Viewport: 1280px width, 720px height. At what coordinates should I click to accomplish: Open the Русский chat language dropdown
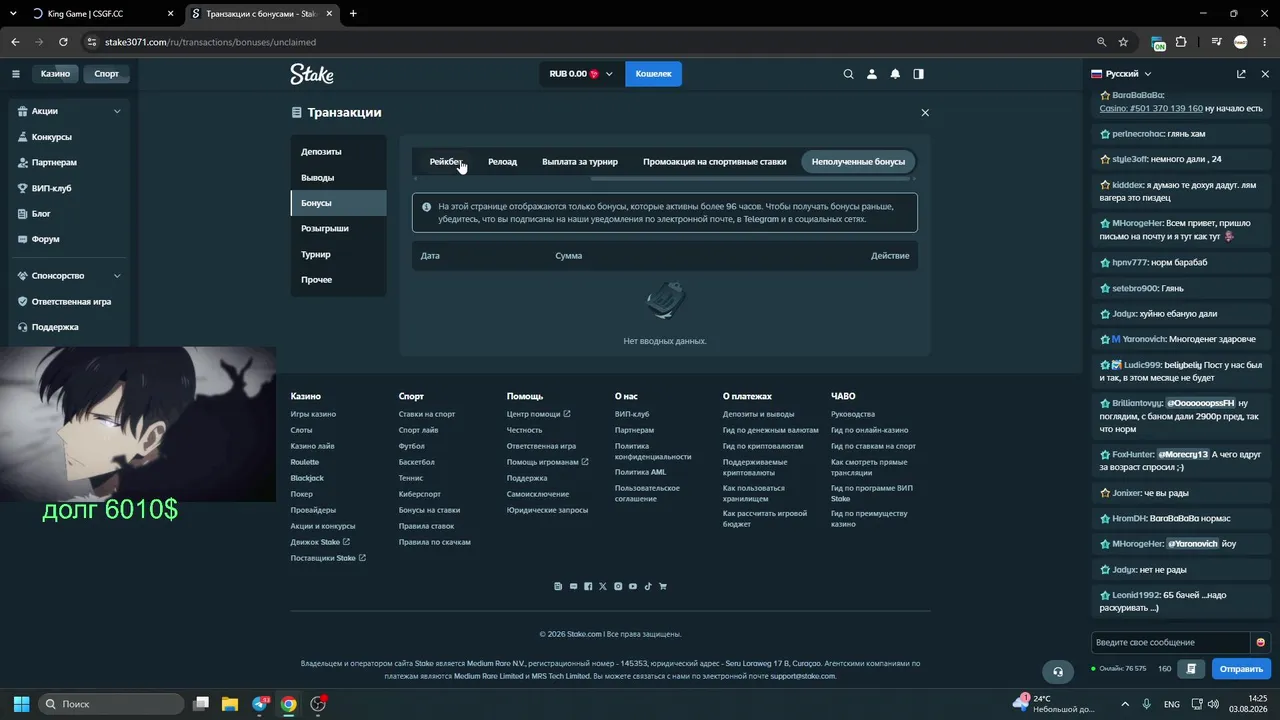click(1121, 74)
